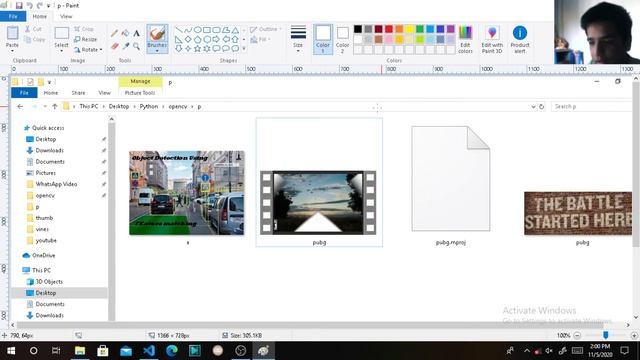Choose the Cloud callout shape
This screenshot has height=360, width=640.
click(x=235, y=49)
